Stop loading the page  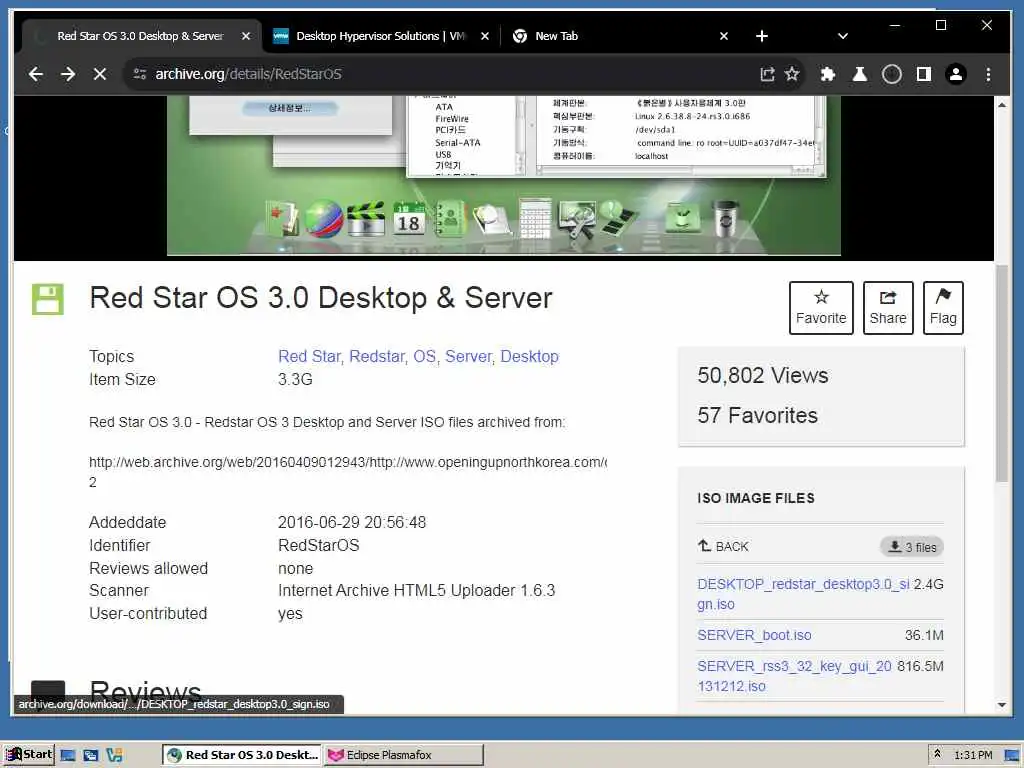(100, 74)
